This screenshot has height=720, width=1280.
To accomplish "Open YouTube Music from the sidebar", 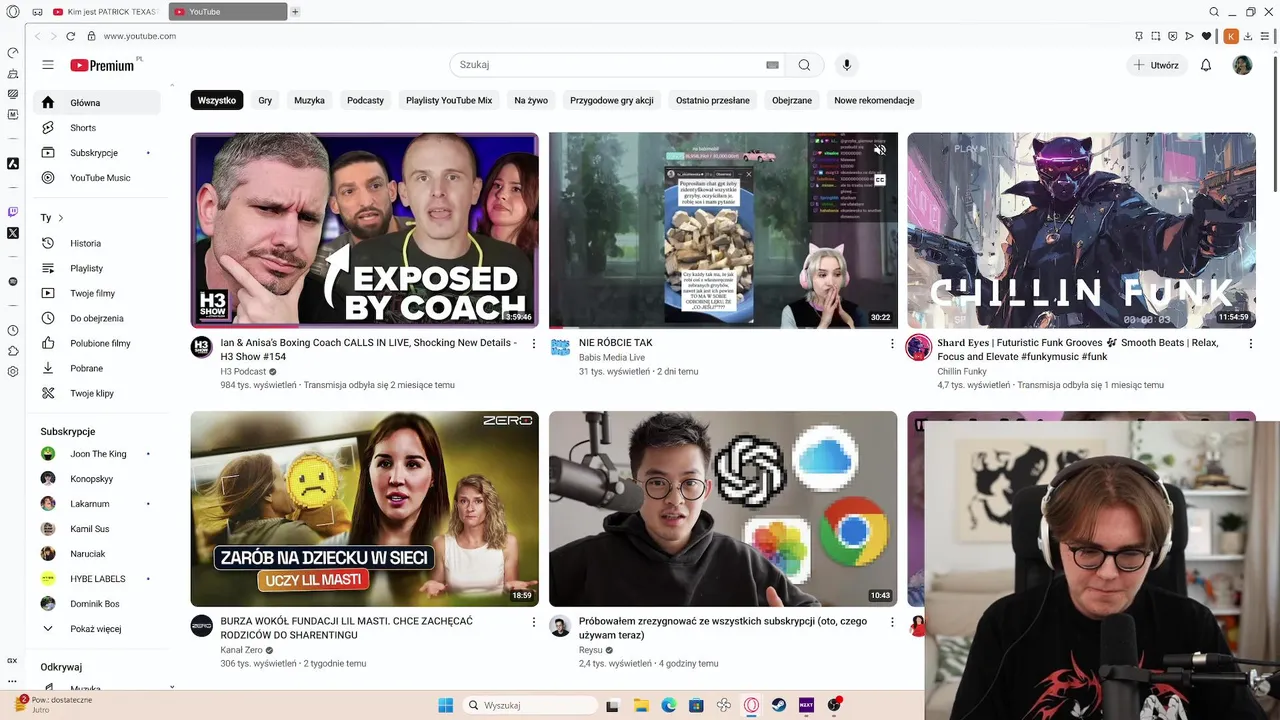I will pyautogui.click(x=96, y=178).
